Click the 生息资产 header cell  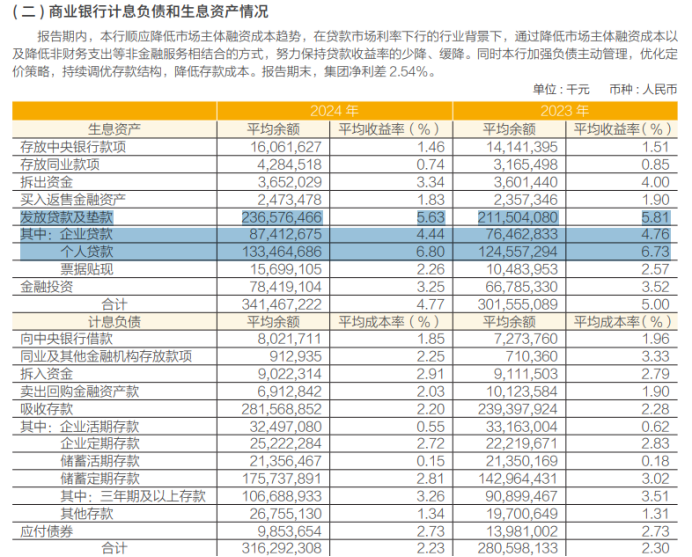[114, 129]
